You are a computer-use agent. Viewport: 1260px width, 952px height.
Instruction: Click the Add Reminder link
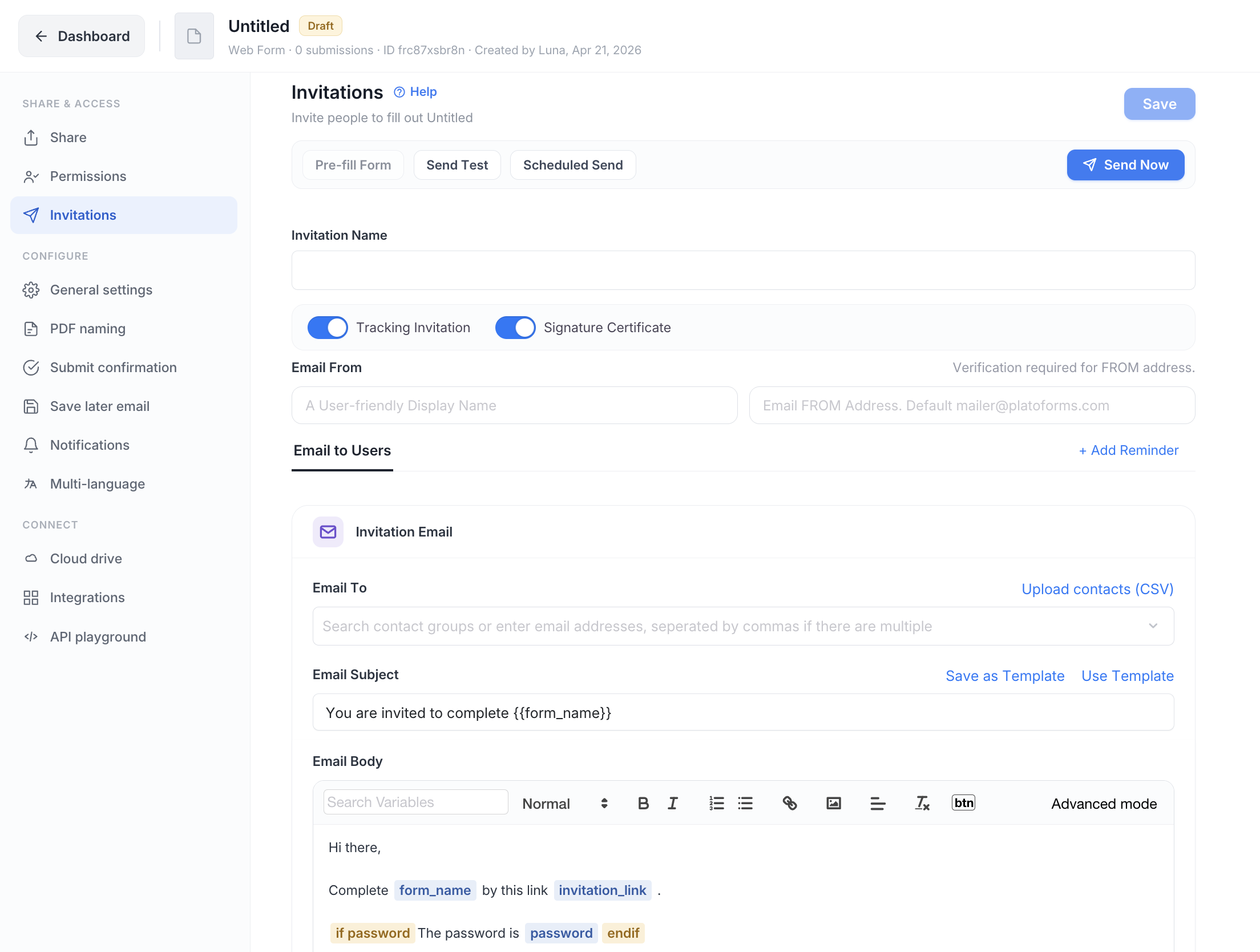1129,450
